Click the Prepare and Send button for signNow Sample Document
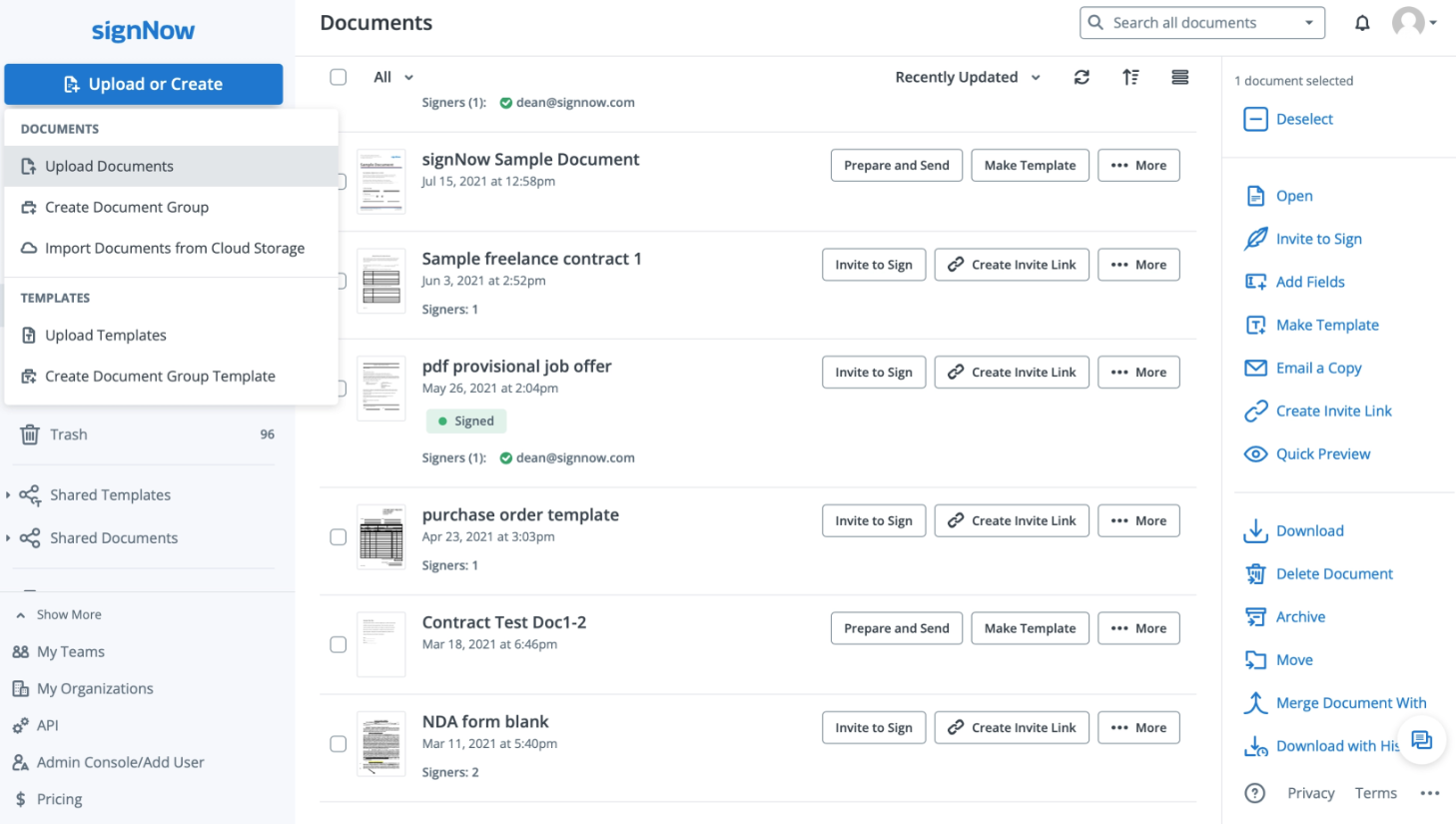Screen dimensions: 1456x824 (896, 165)
